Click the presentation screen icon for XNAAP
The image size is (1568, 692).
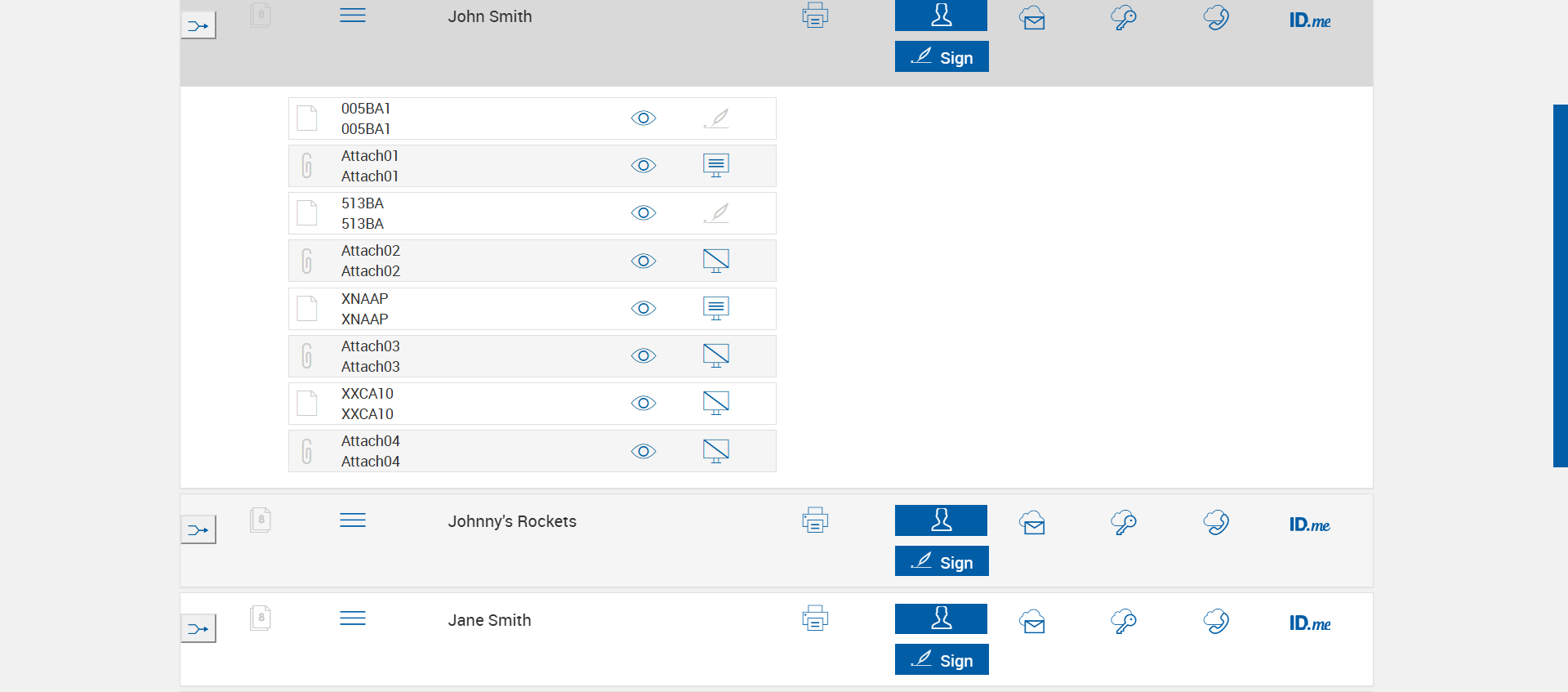[x=716, y=308]
